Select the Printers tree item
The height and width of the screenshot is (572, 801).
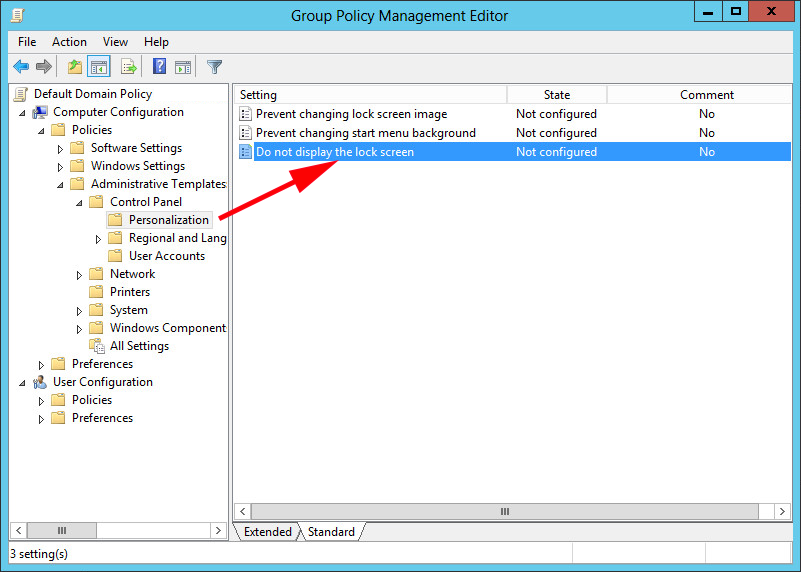coord(130,292)
